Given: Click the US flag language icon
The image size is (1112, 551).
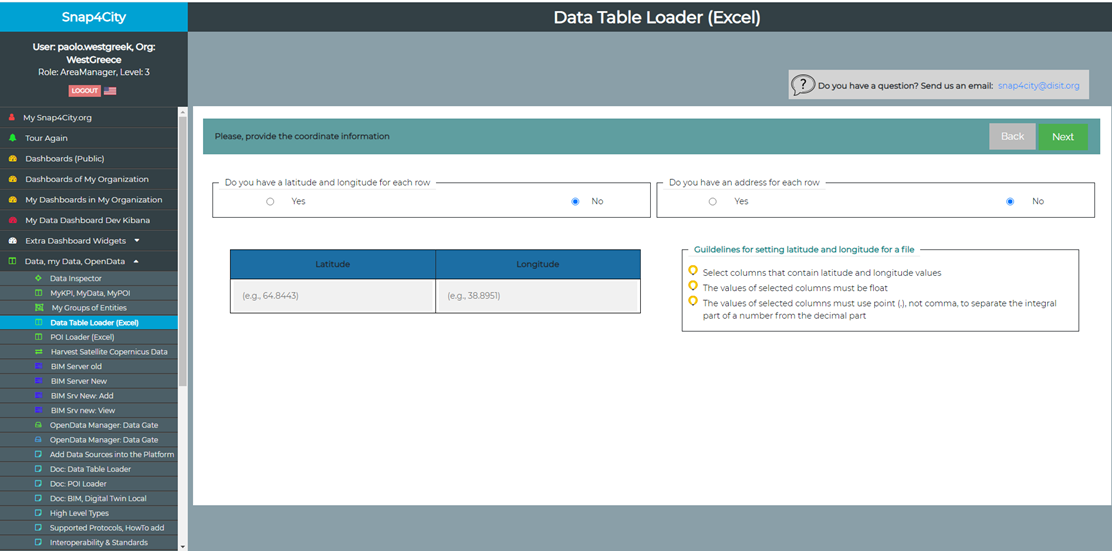Looking at the screenshot, I should [110, 91].
